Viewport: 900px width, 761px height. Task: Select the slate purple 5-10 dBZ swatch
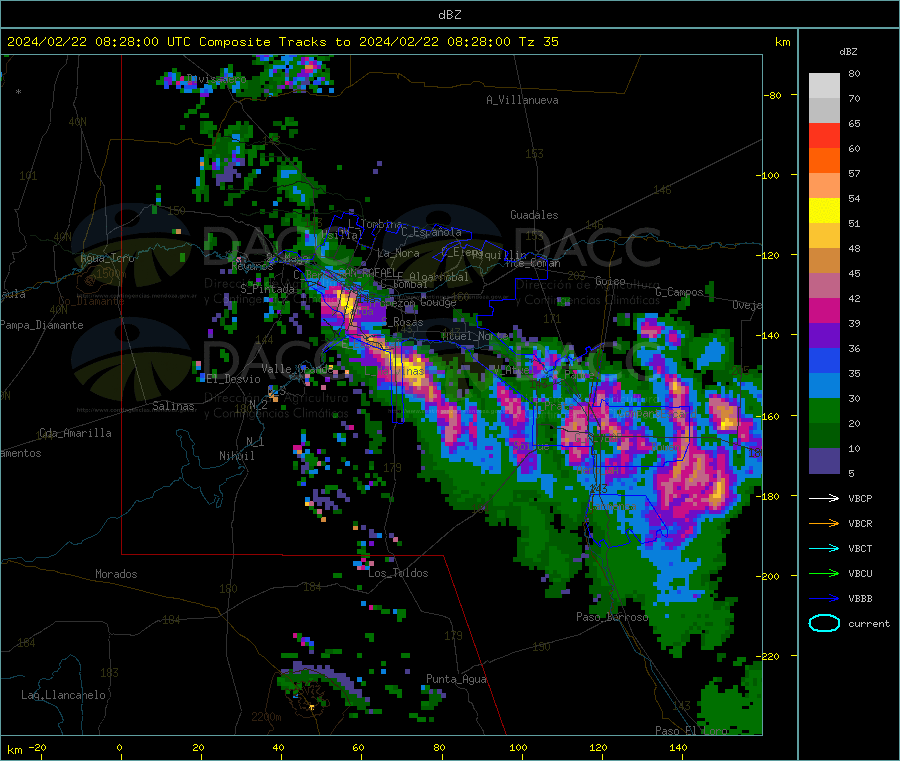pyautogui.click(x=824, y=461)
